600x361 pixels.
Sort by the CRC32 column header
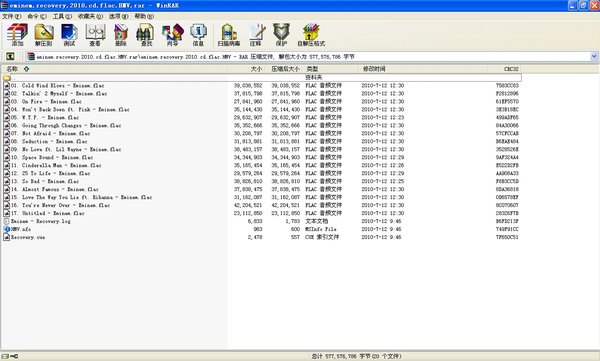click(504, 69)
